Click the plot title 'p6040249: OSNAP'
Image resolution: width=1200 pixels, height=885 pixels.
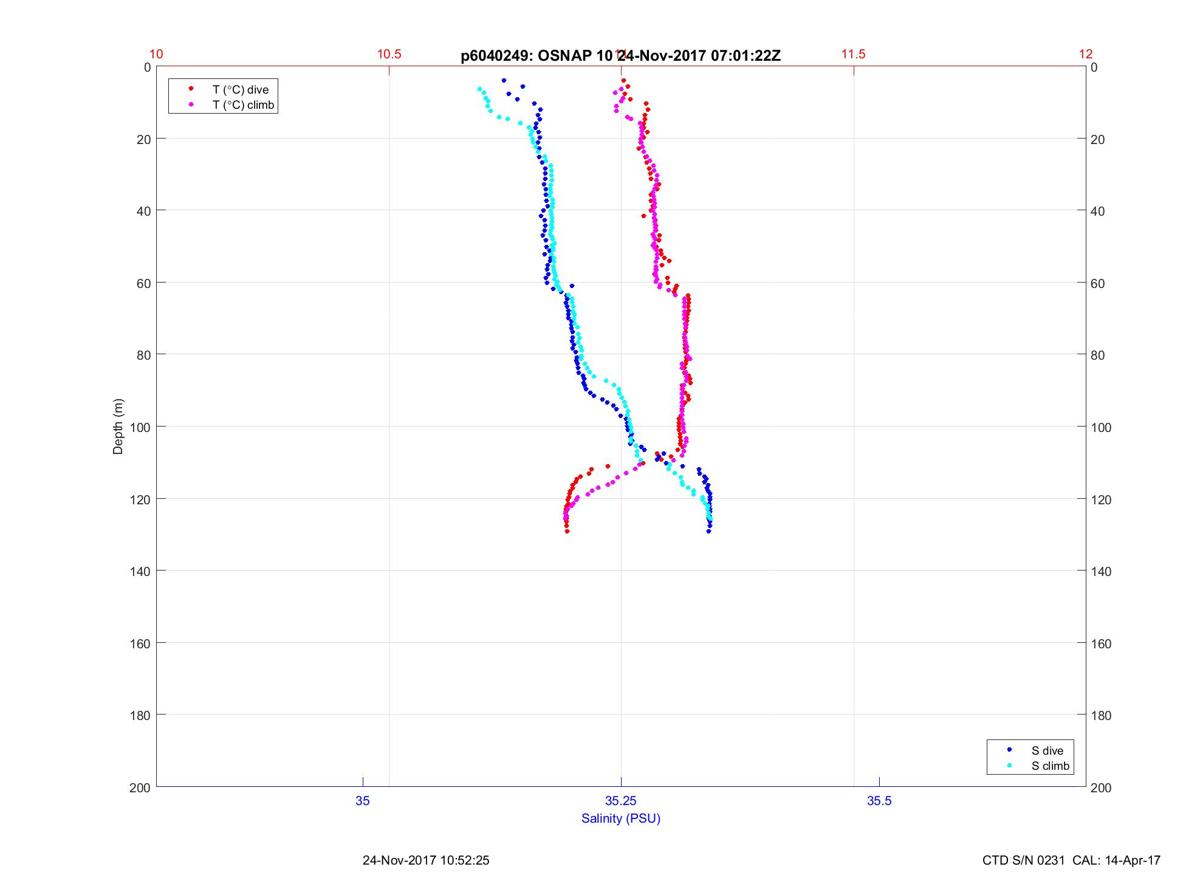pyautogui.click(x=527, y=56)
